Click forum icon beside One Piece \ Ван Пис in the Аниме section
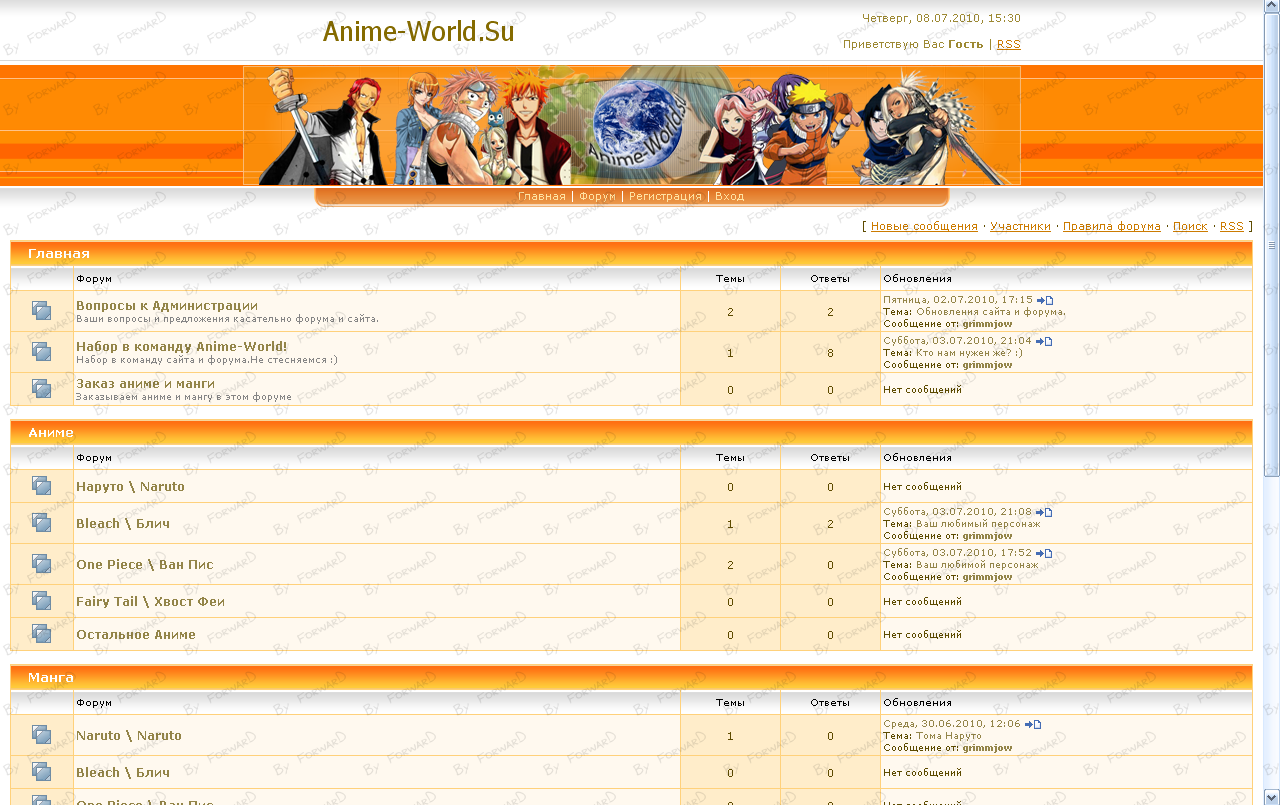Image resolution: width=1280 pixels, height=805 pixels. 41,564
